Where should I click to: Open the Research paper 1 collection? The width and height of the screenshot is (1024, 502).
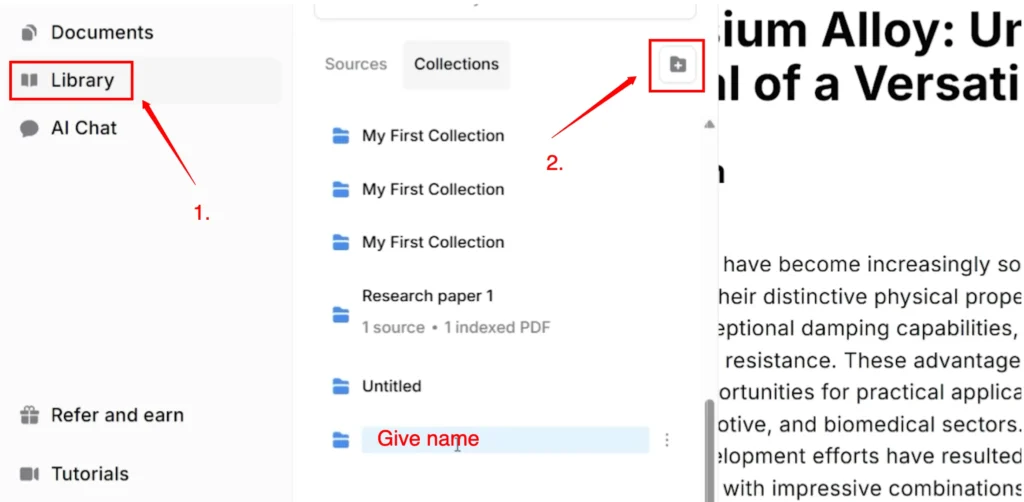point(427,296)
